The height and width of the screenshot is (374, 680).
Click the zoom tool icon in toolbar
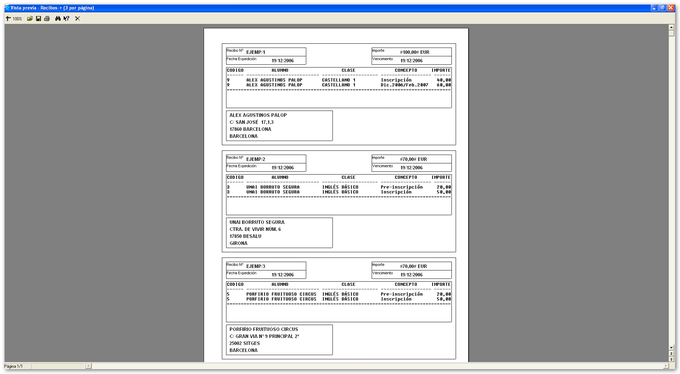tap(8, 19)
